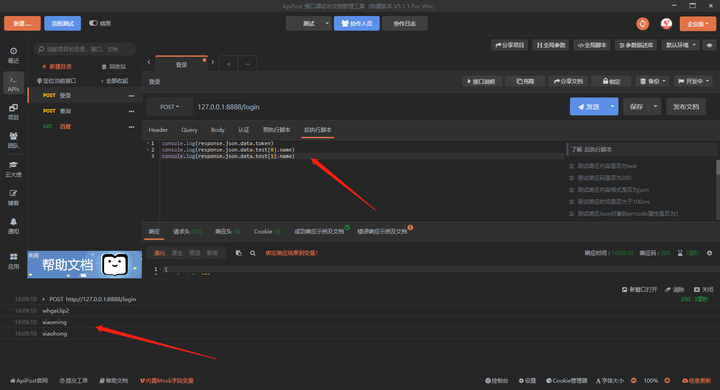Click the request URL input field
The height and width of the screenshot is (390, 720).
tap(378, 107)
